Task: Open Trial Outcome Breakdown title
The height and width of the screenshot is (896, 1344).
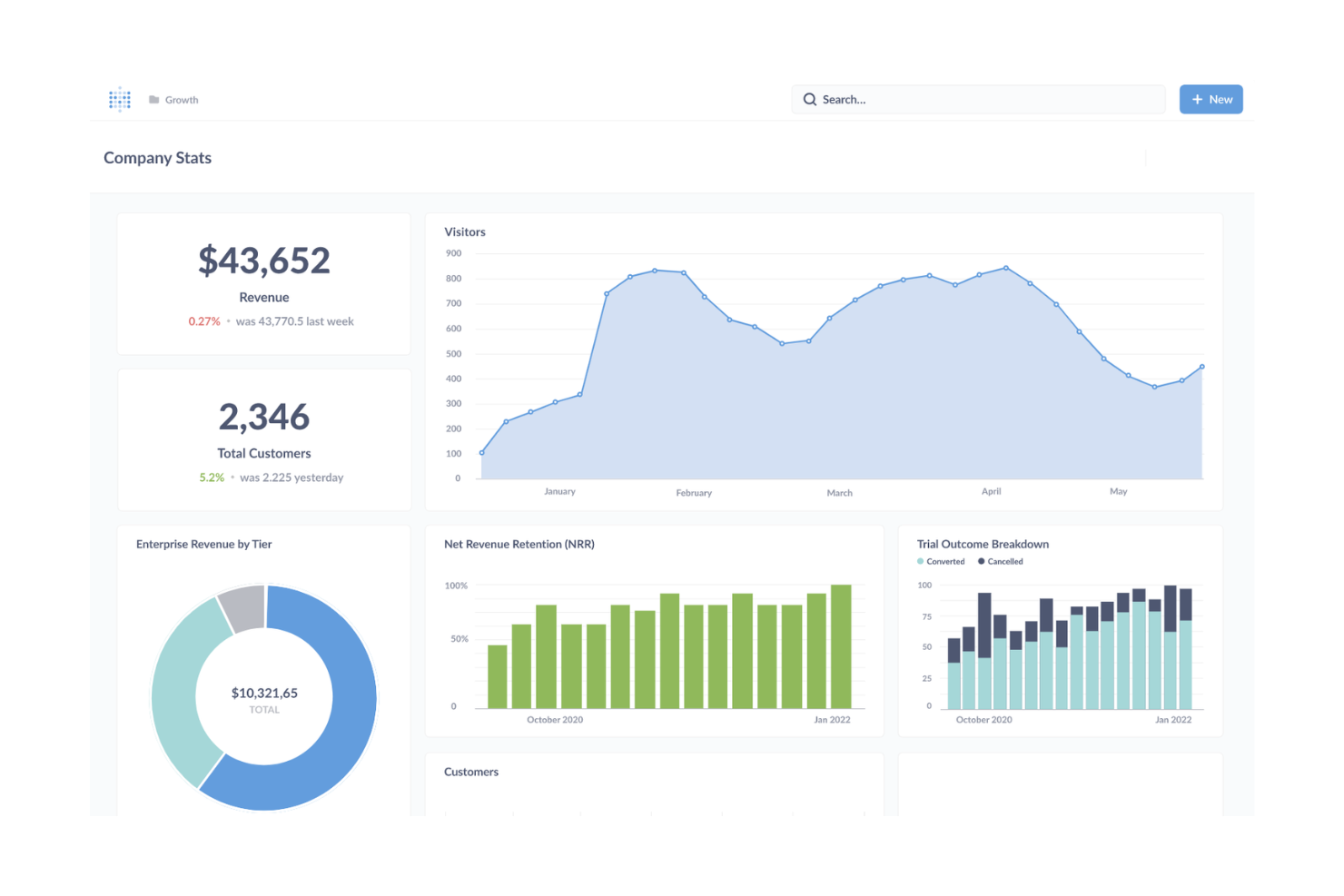Action: tap(983, 545)
